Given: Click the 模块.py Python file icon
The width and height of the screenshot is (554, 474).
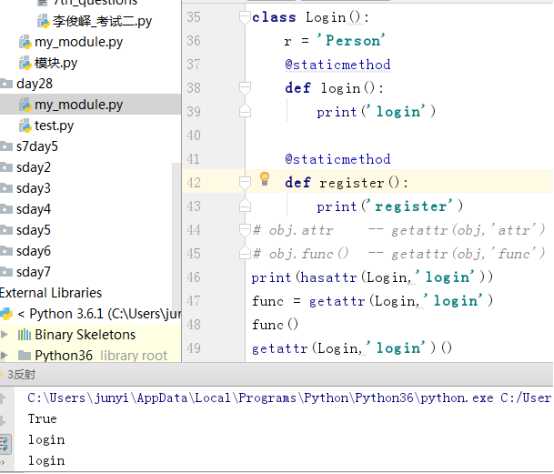Looking at the screenshot, I should pos(25,63).
